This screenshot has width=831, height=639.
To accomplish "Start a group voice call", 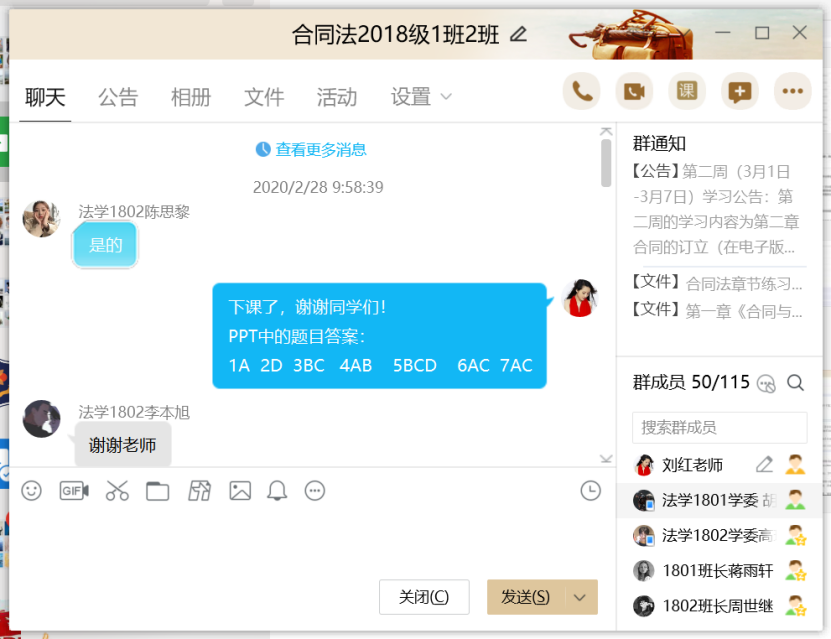I will pos(581,91).
